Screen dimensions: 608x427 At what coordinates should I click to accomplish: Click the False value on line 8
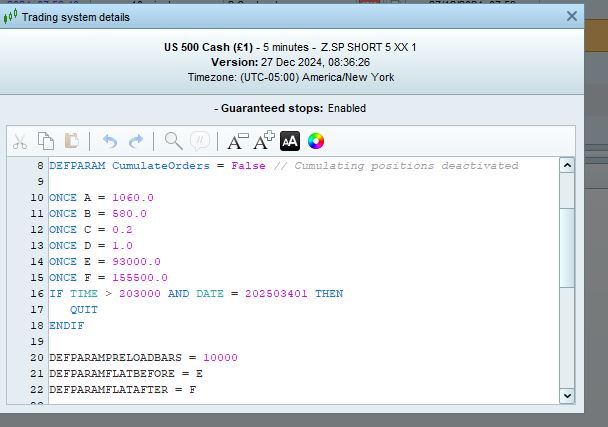pyautogui.click(x=249, y=166)
